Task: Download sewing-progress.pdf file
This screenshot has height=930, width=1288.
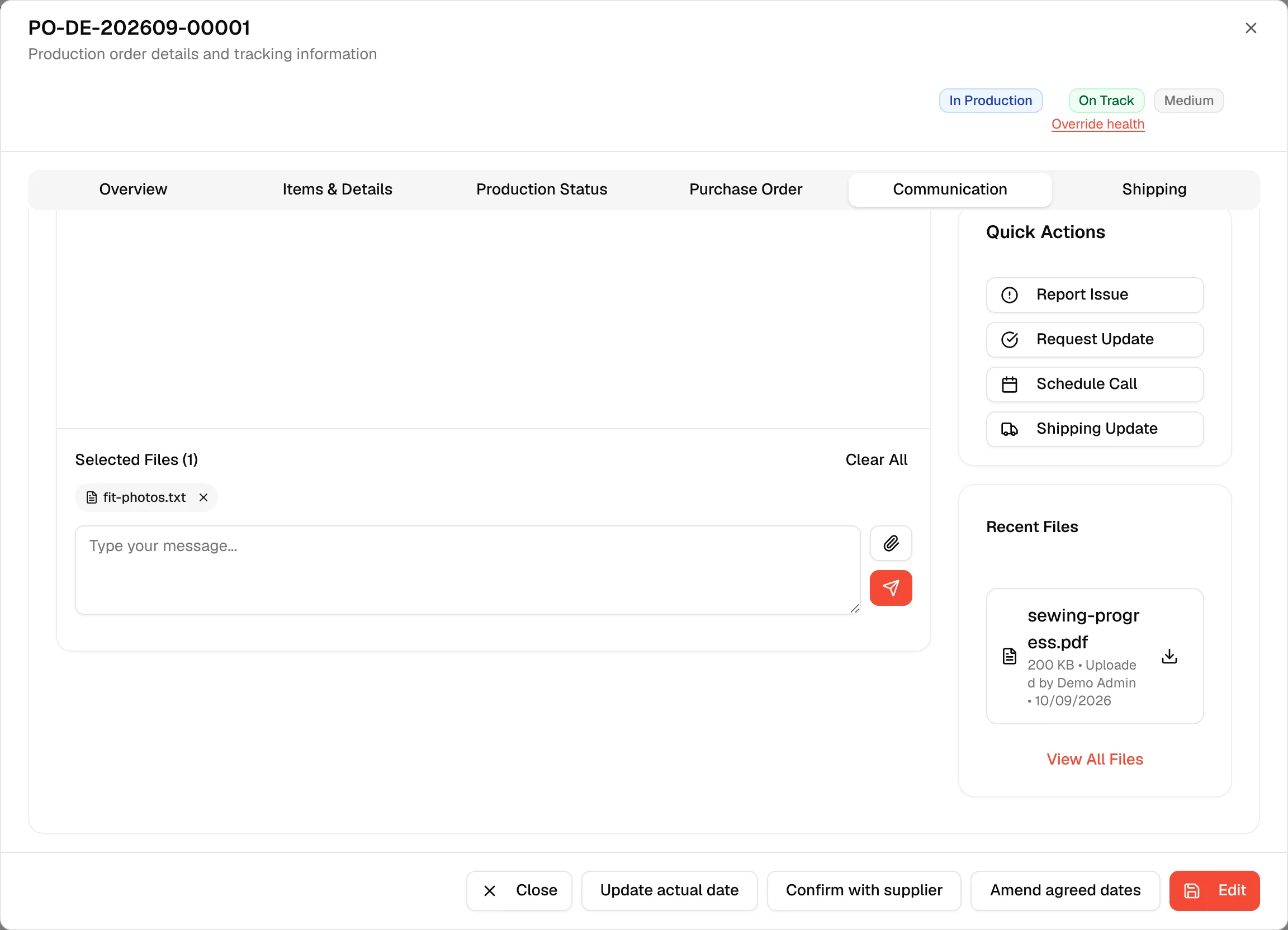Action: click(x=1169, y=656)
